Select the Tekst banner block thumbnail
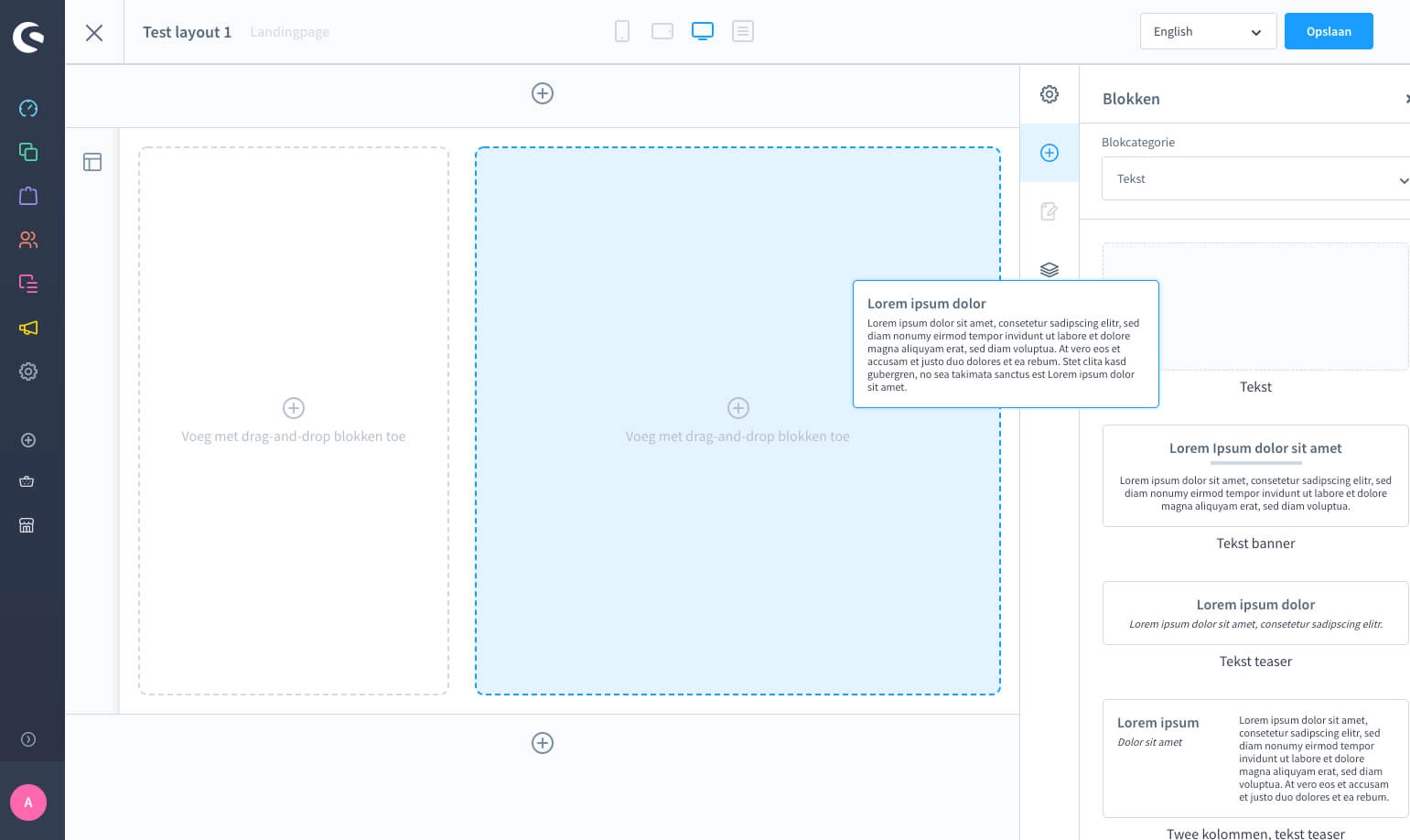1410x840 pixels. (x=1254, y=476)
